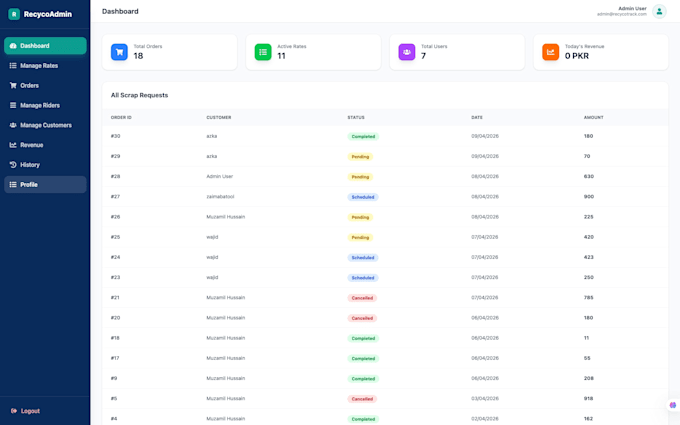Viewport: 680px width, 425px height.
Task: Open the Orders section
Action: [x=45, y=85]
